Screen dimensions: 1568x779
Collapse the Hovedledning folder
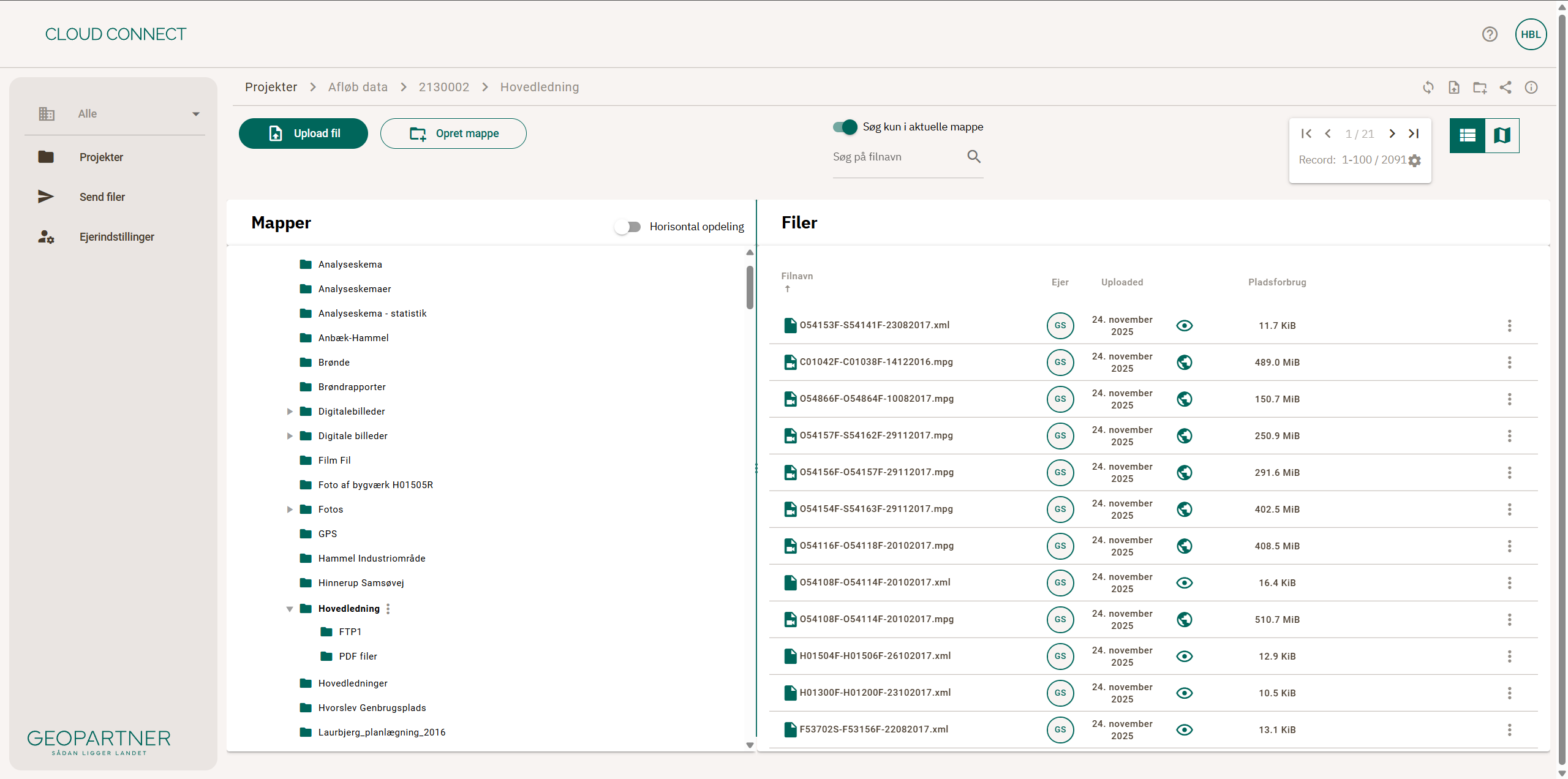click(x=290, y=609)
